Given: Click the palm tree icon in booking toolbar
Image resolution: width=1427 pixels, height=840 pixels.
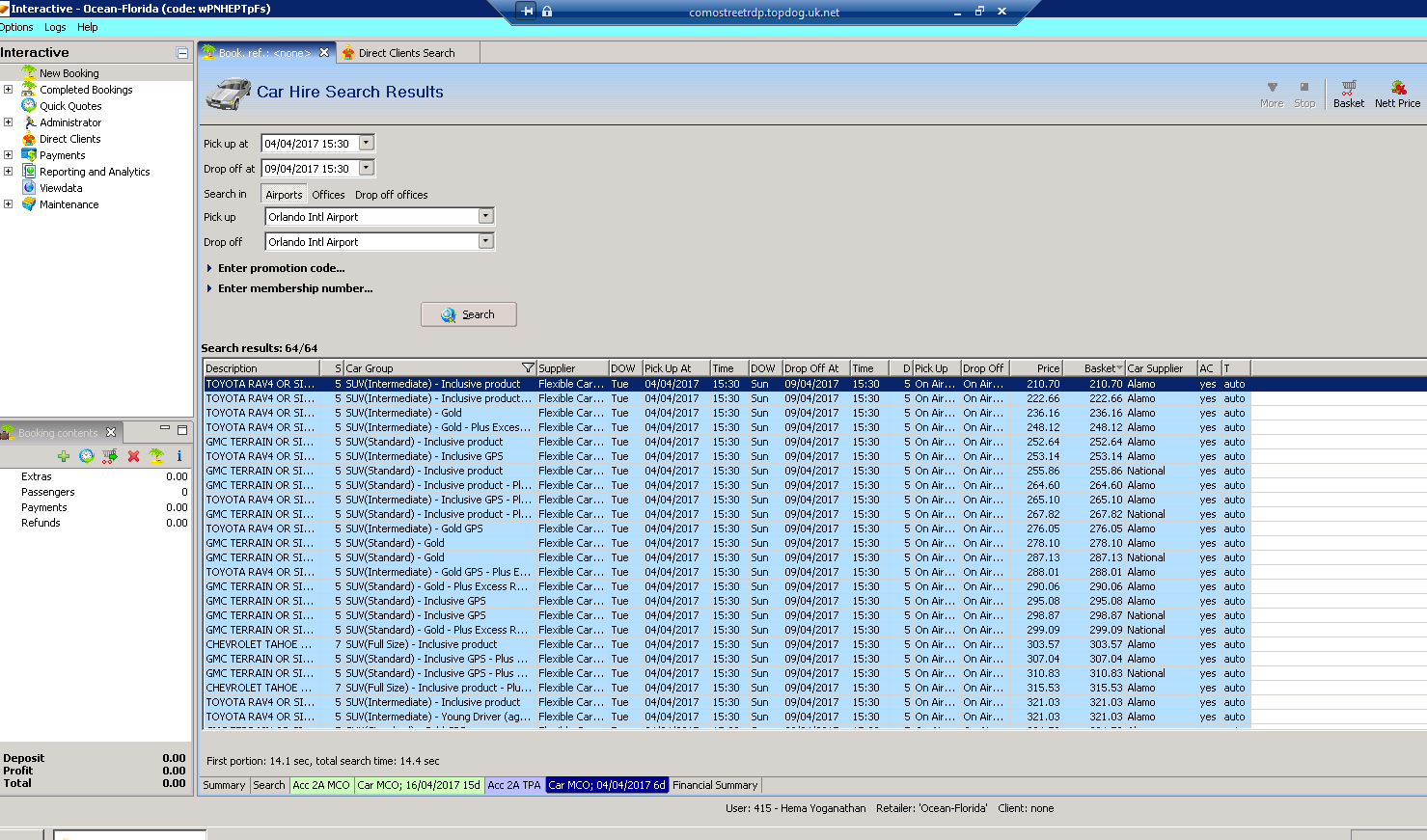Looking at the screenshot, I should (156, 456).
